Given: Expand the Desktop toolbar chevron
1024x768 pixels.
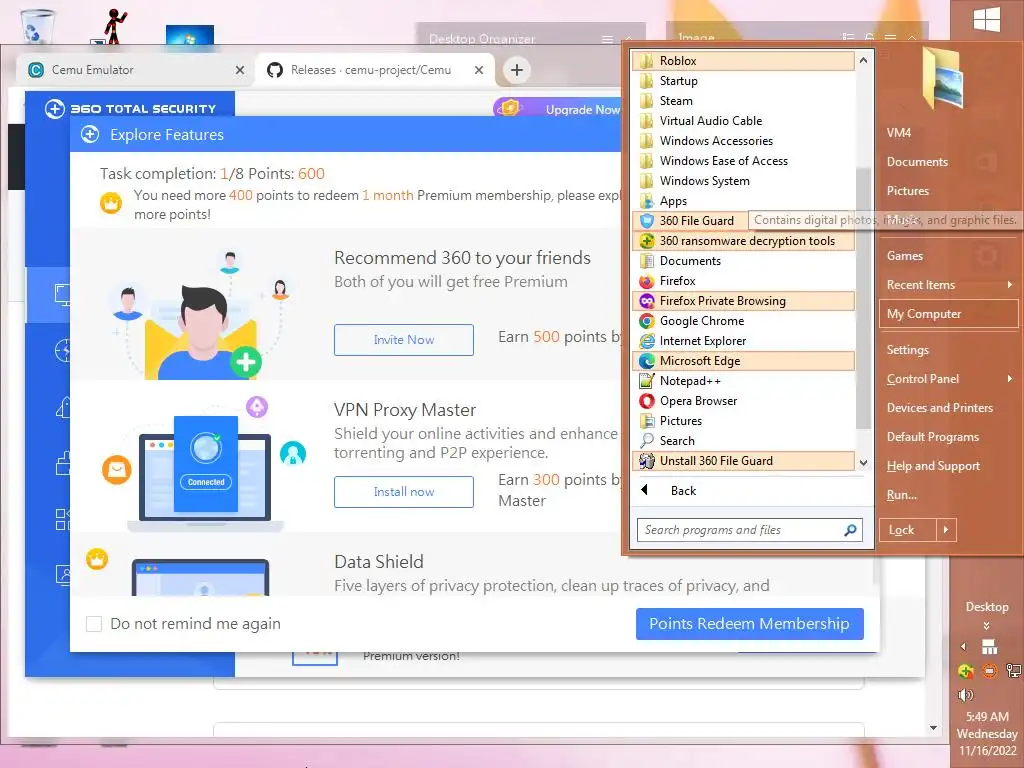Looking at the screenshot, I should [x=987, y=626].
